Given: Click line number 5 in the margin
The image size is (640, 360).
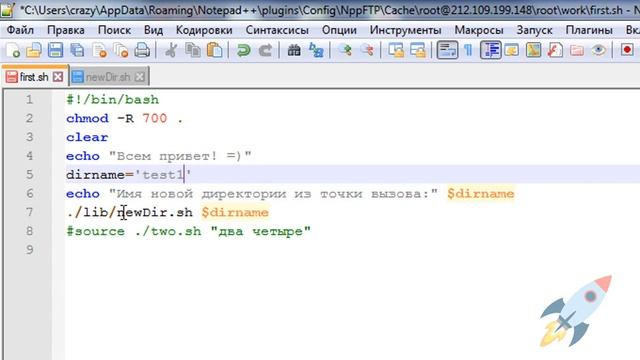Looking at the screenshot, I should [x=29, y=175].
